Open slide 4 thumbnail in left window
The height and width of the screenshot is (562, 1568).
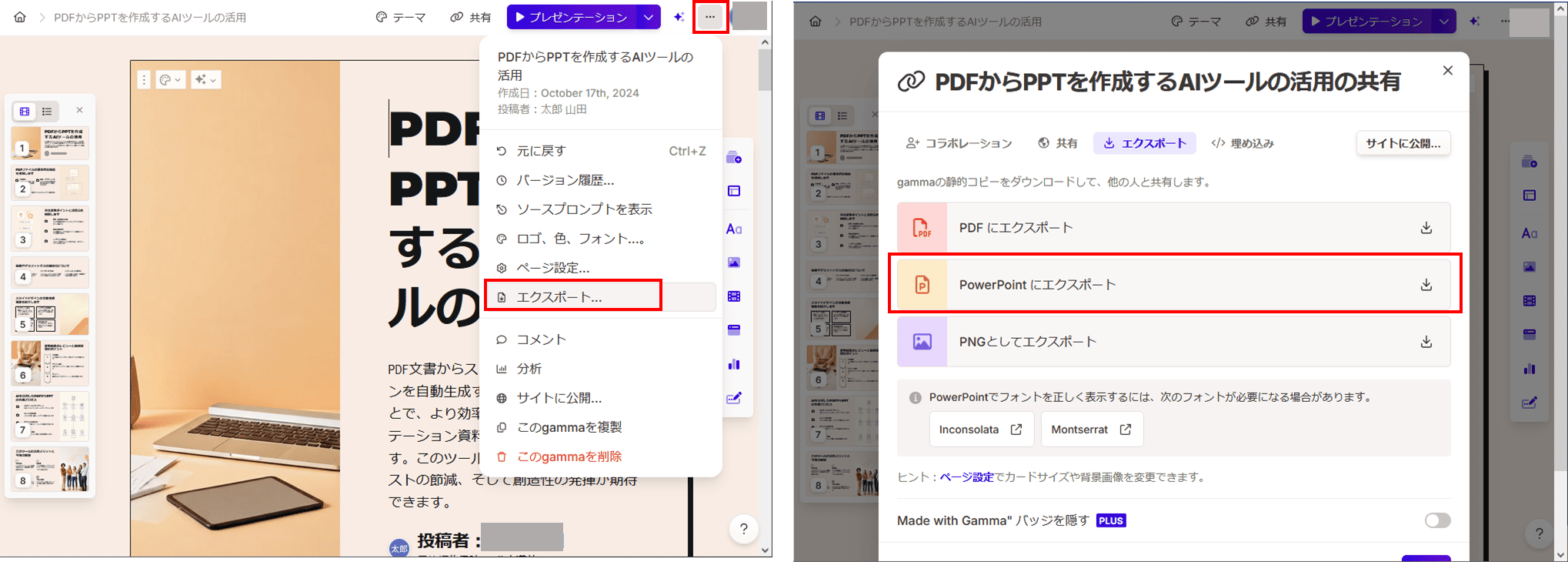point(50,273)
